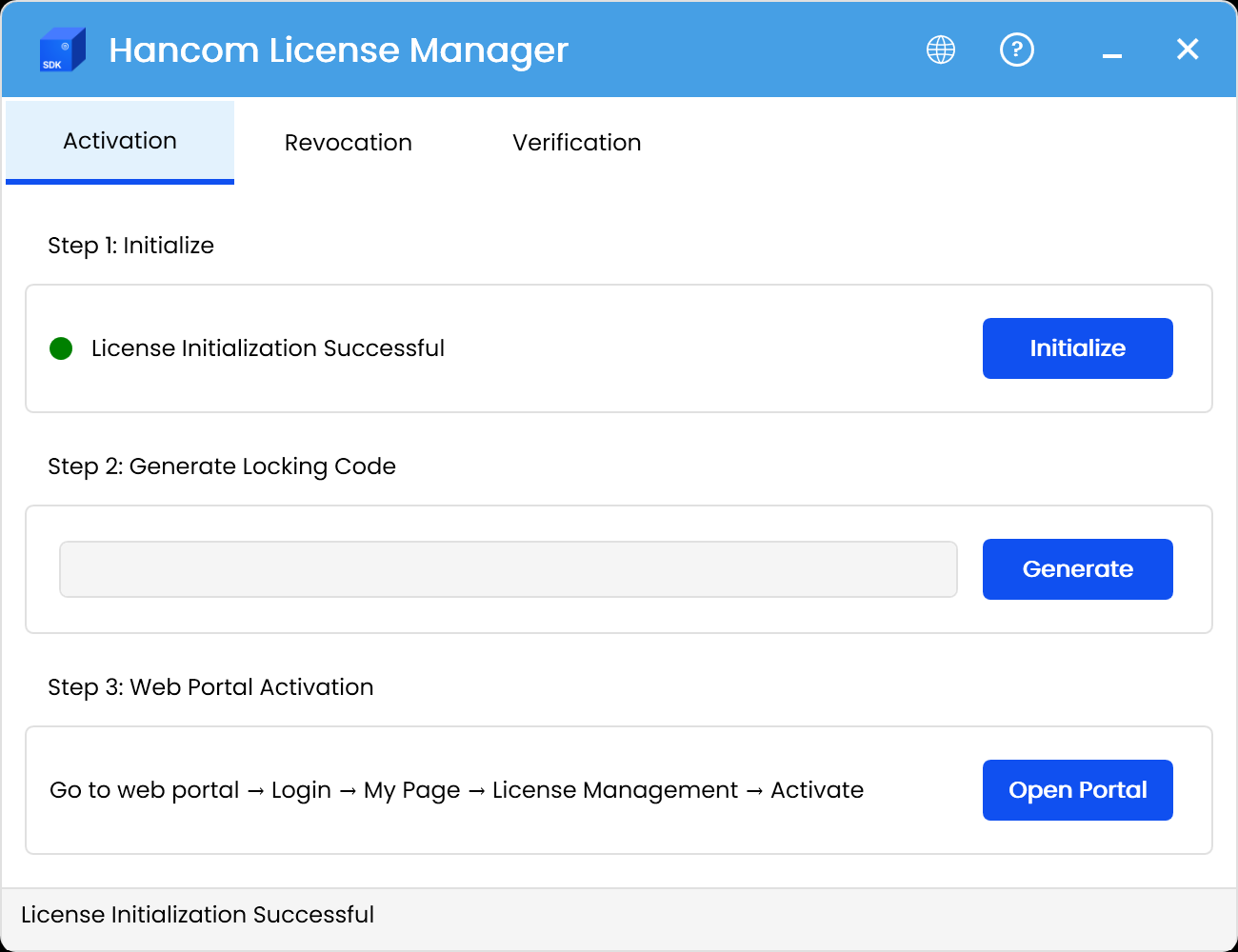This screenshot has height=952, width=1238.
Task: Open the language selector globe icon
Action: 940,50
